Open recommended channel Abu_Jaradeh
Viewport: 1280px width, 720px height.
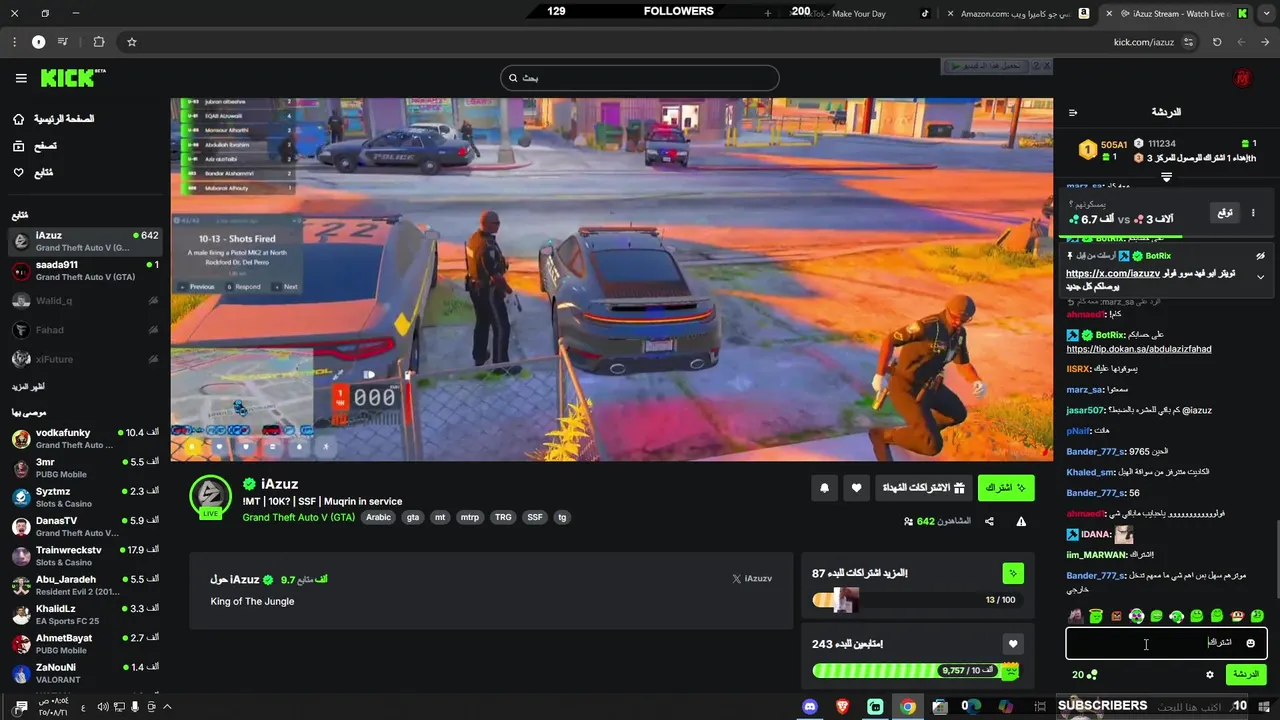(85, 585)
